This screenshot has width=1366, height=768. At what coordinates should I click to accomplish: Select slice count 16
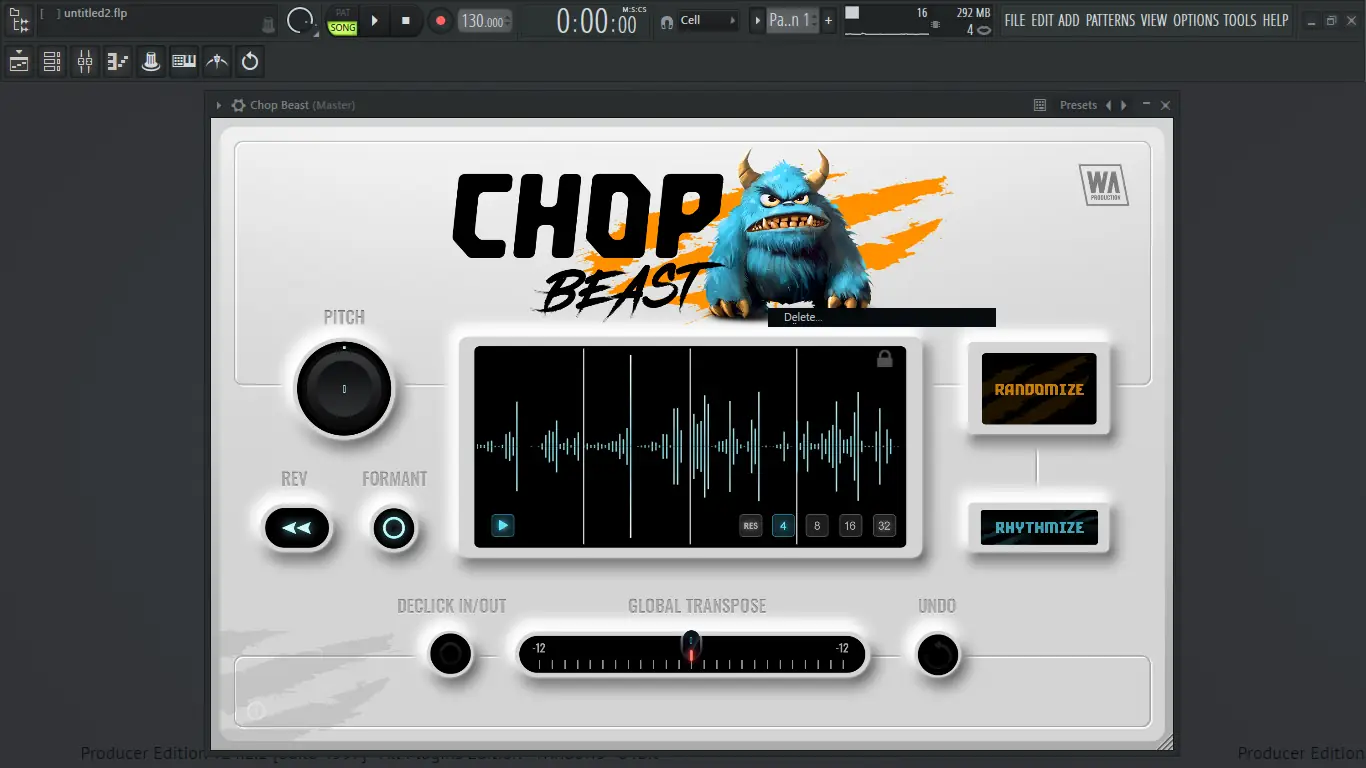tap(850, 526)
